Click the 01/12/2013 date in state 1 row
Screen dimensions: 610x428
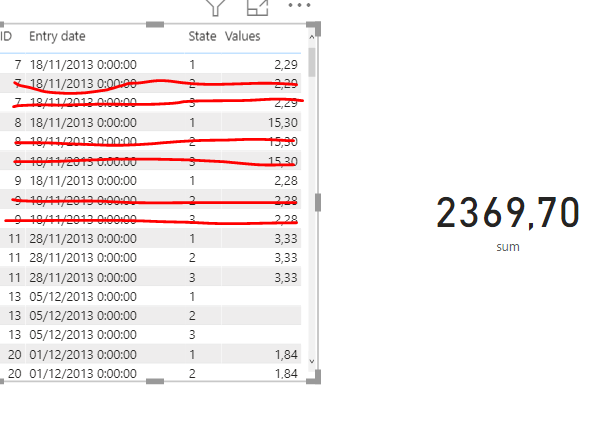(x=83, y=354)
